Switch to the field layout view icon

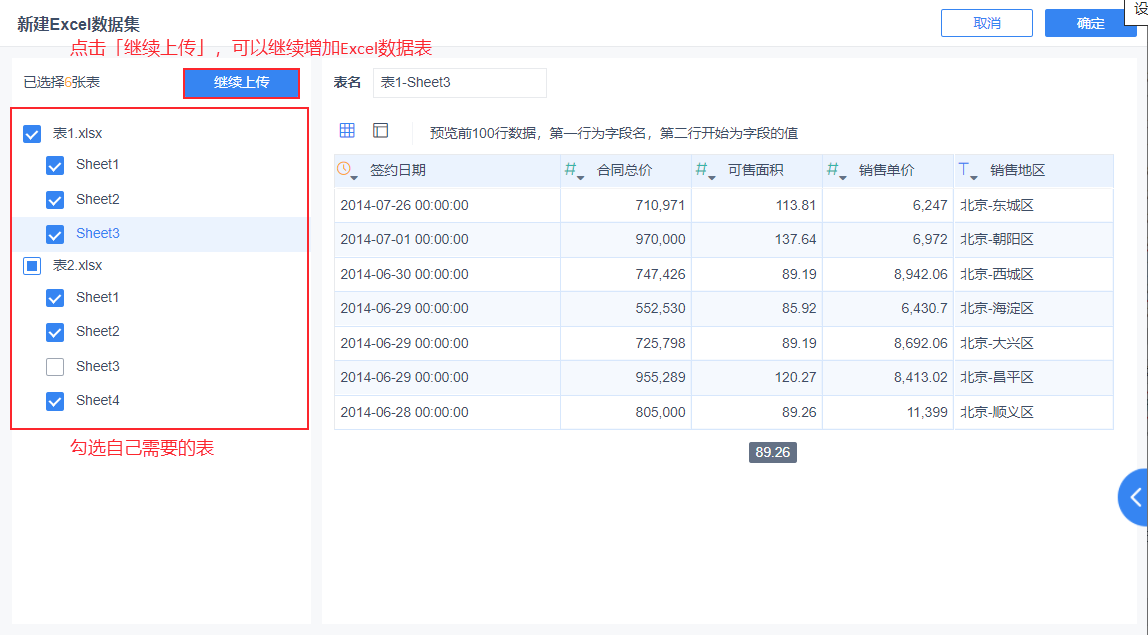(x=380, y=130)
